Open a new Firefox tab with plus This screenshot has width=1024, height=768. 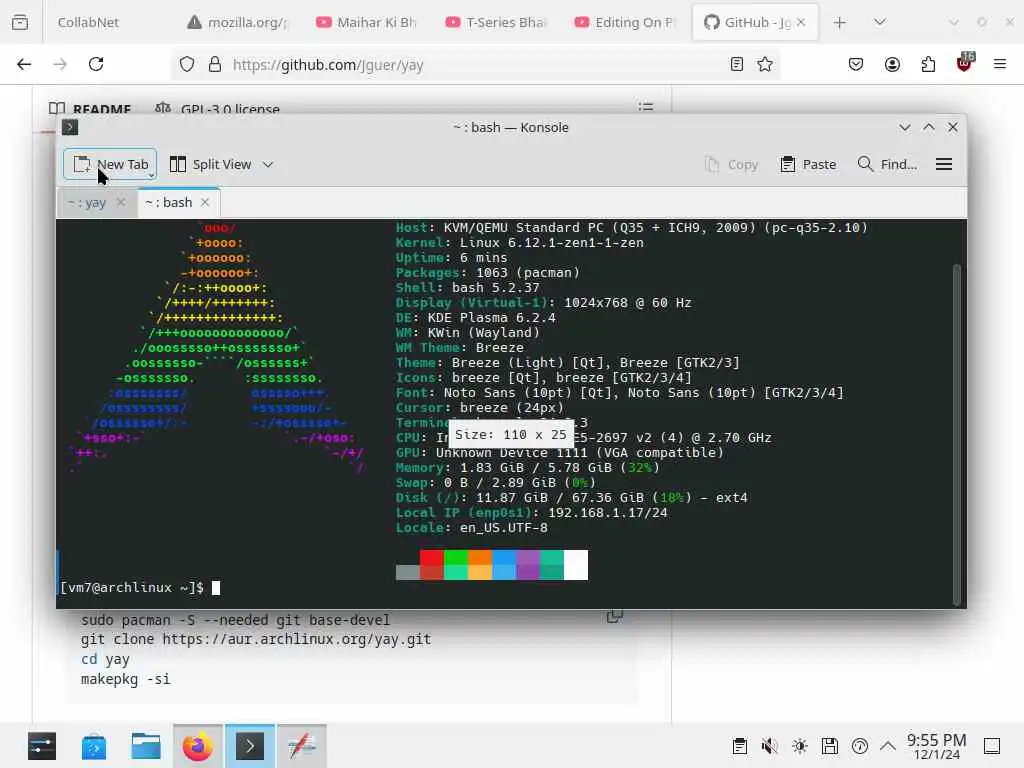tap(840, 23)
